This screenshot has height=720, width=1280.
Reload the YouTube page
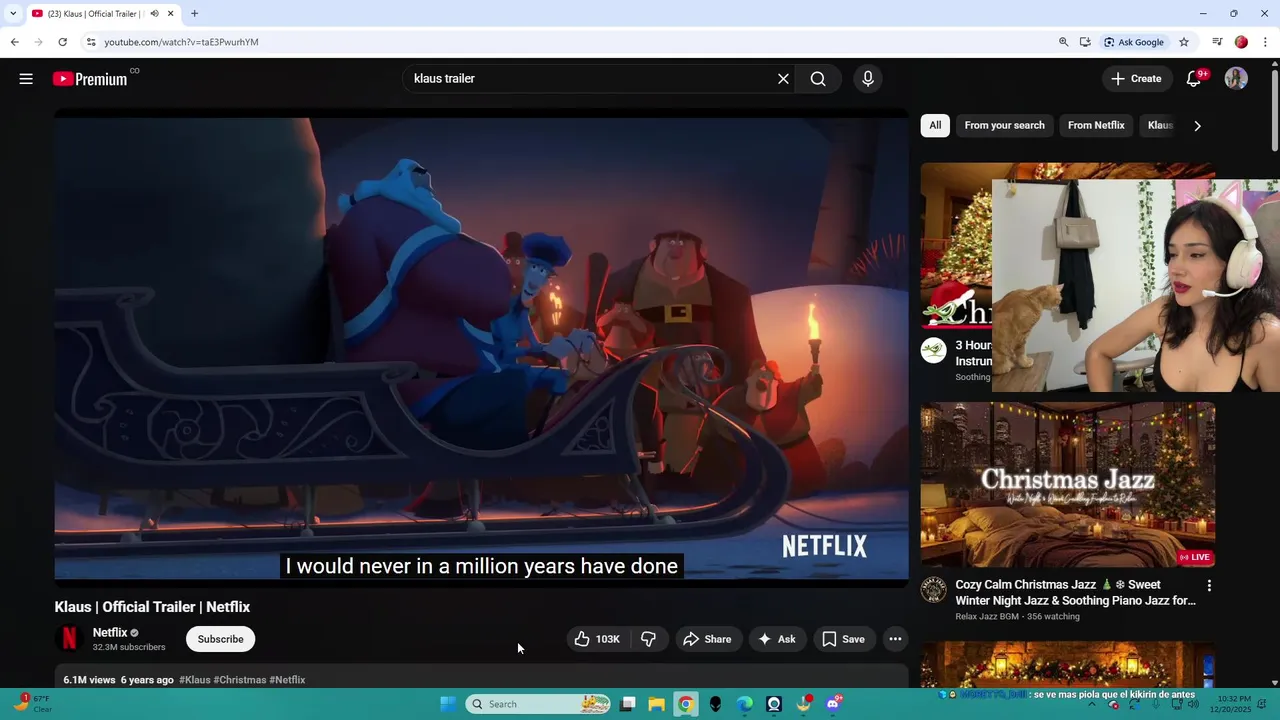coord(62,42)
